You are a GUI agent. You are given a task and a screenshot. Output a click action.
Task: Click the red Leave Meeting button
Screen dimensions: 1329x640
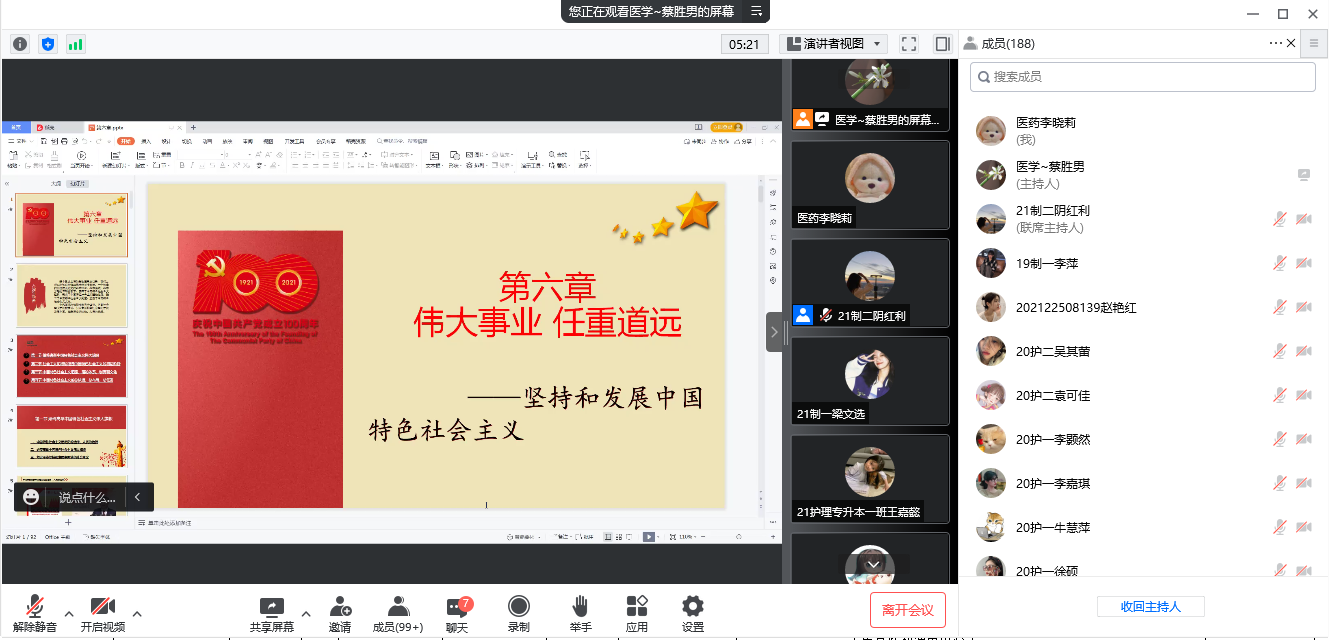pos(908,609)
